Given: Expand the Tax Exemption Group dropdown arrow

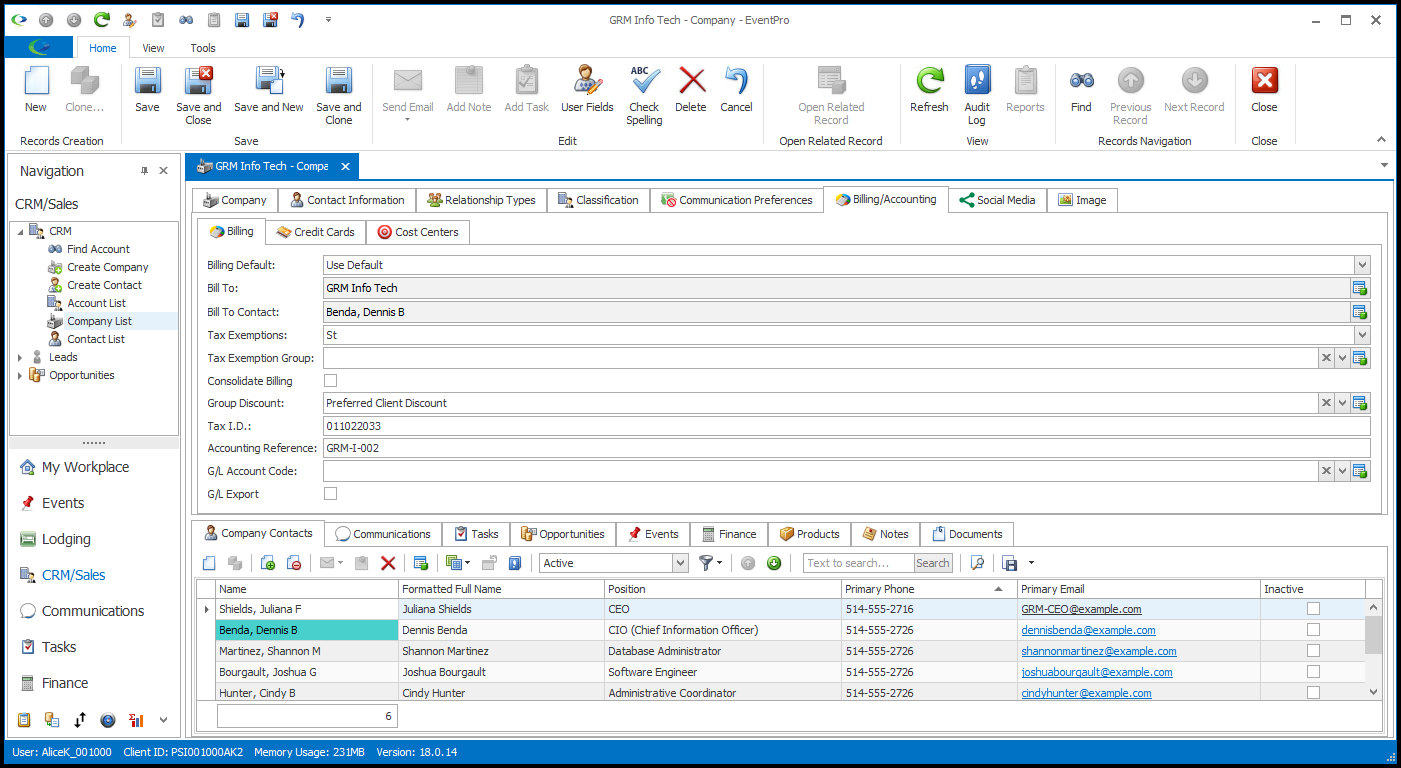Looking at the screenshot, I should pyautogui.click(x=1343, y=358).
